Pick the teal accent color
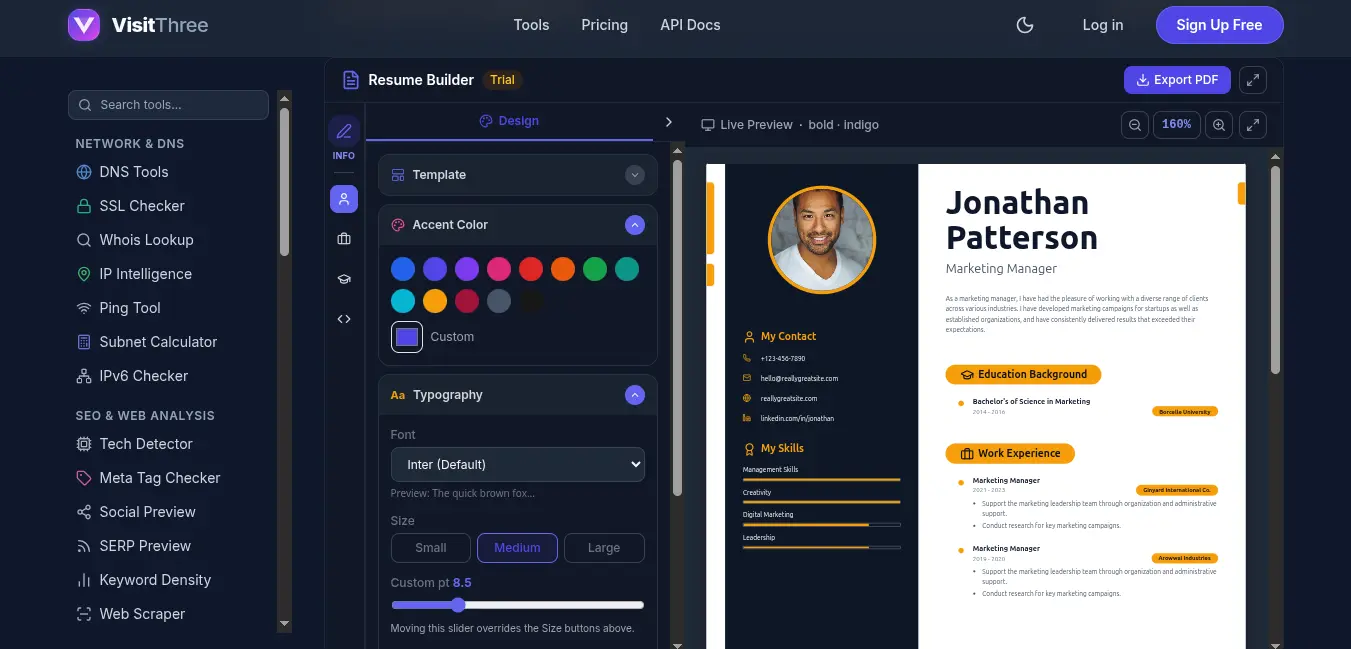 click(x=627, y=269)
